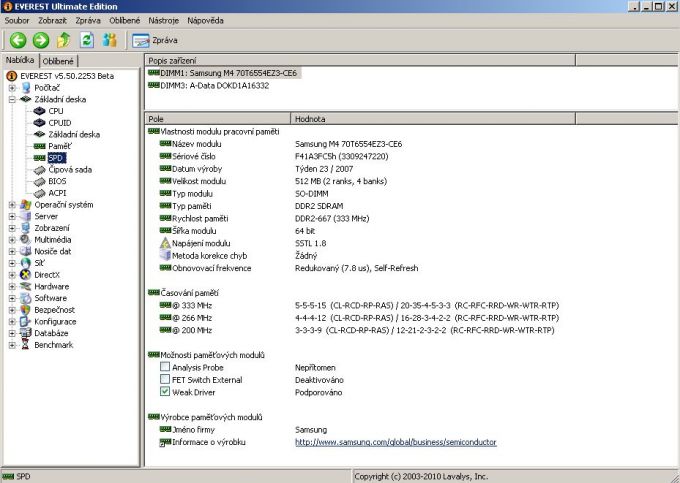Open the Nápověda menu
The height and width of the screenshot is (483, 680).
pyautogui.click(x=206, y=20)
